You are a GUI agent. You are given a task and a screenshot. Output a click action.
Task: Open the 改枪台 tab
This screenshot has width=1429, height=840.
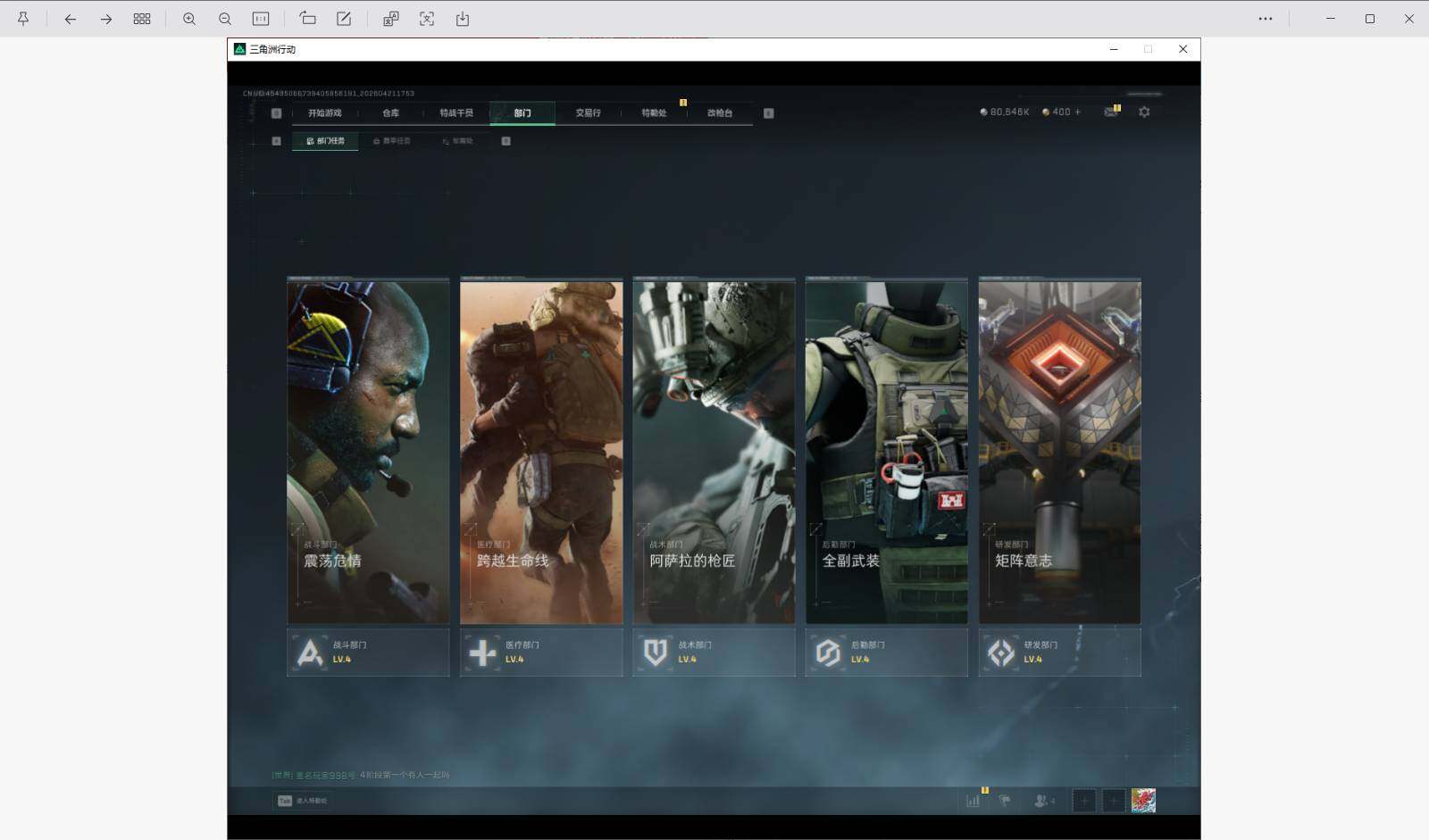pyautogui.click(x=720, y=113)
